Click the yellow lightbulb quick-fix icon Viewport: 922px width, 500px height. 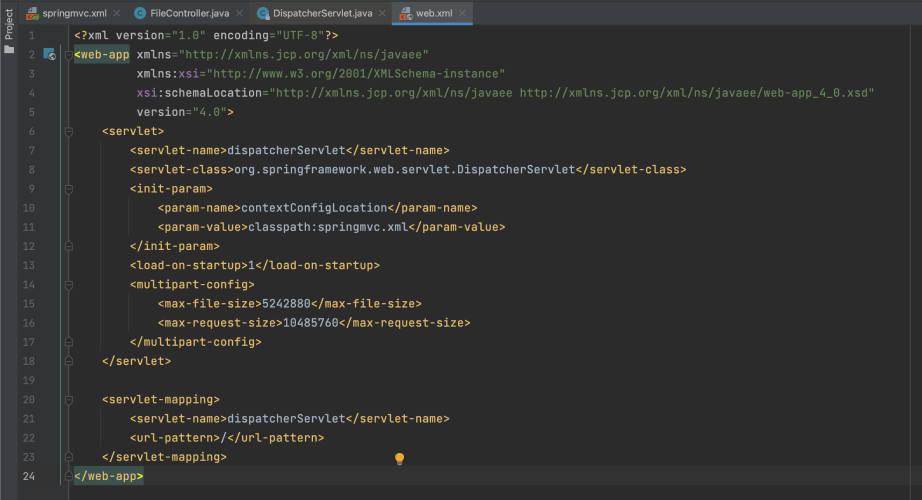tap(399, 458)
